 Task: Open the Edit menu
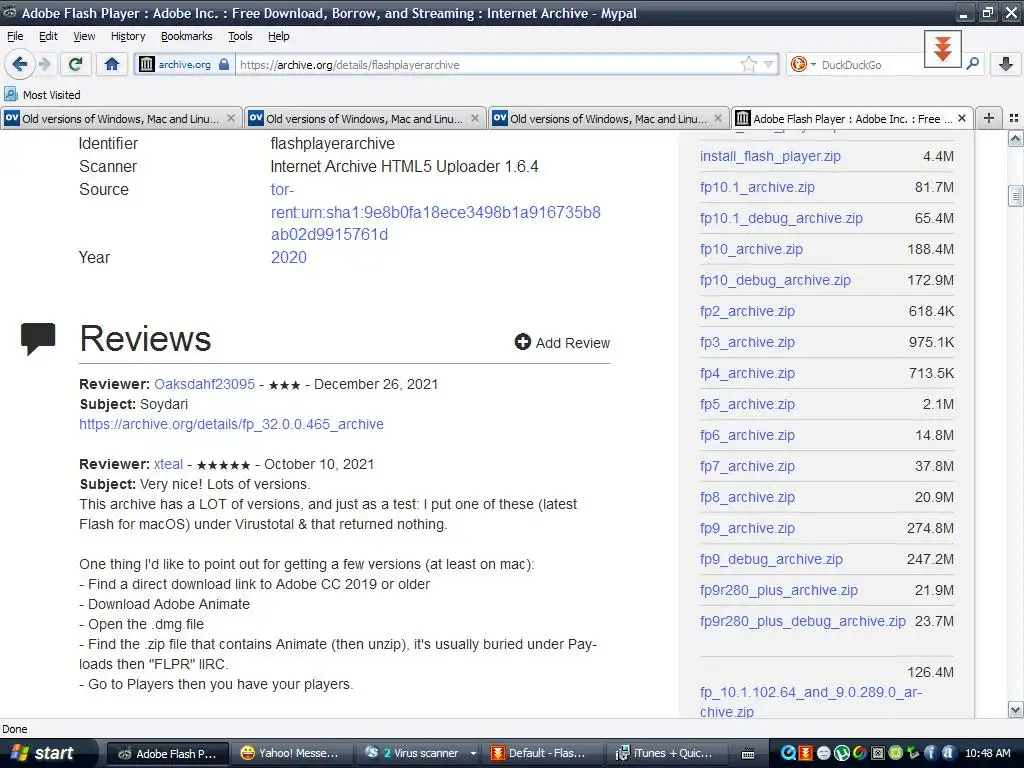pos(48,36)
